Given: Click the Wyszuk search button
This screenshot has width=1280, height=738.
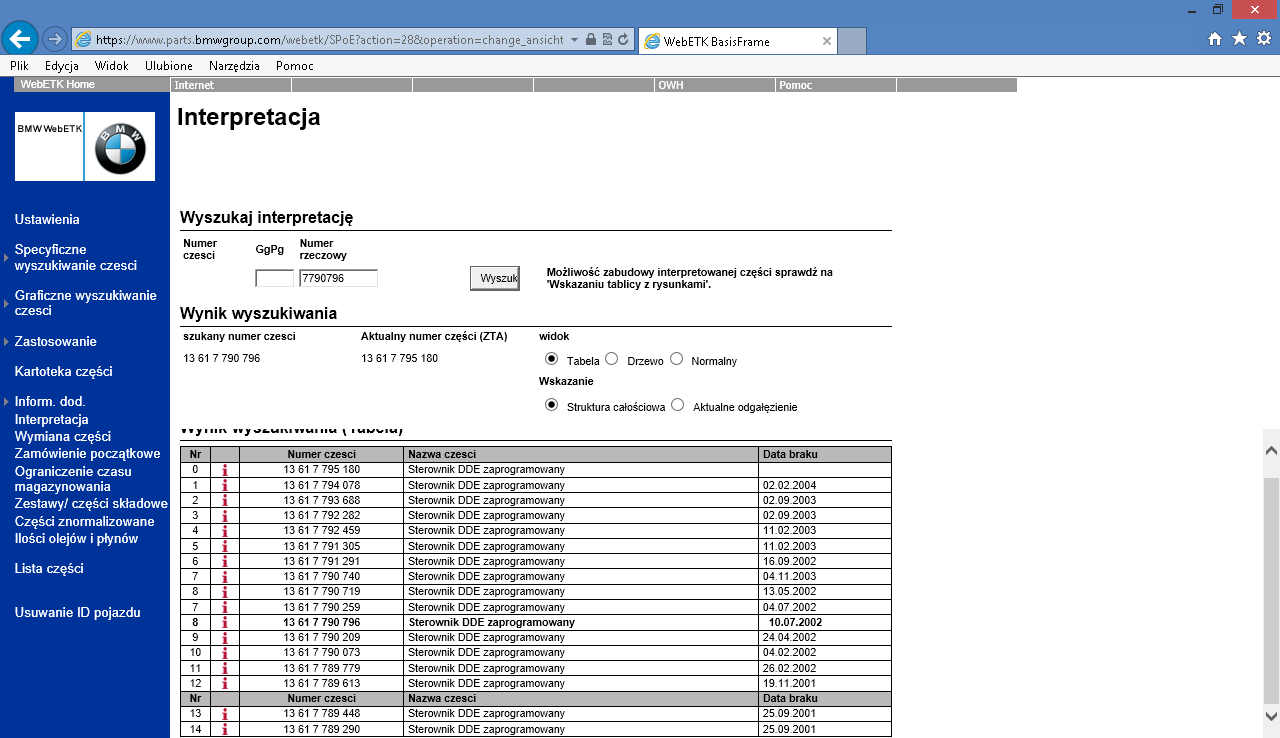Looking at the screenshot, I should click(495, 278).
